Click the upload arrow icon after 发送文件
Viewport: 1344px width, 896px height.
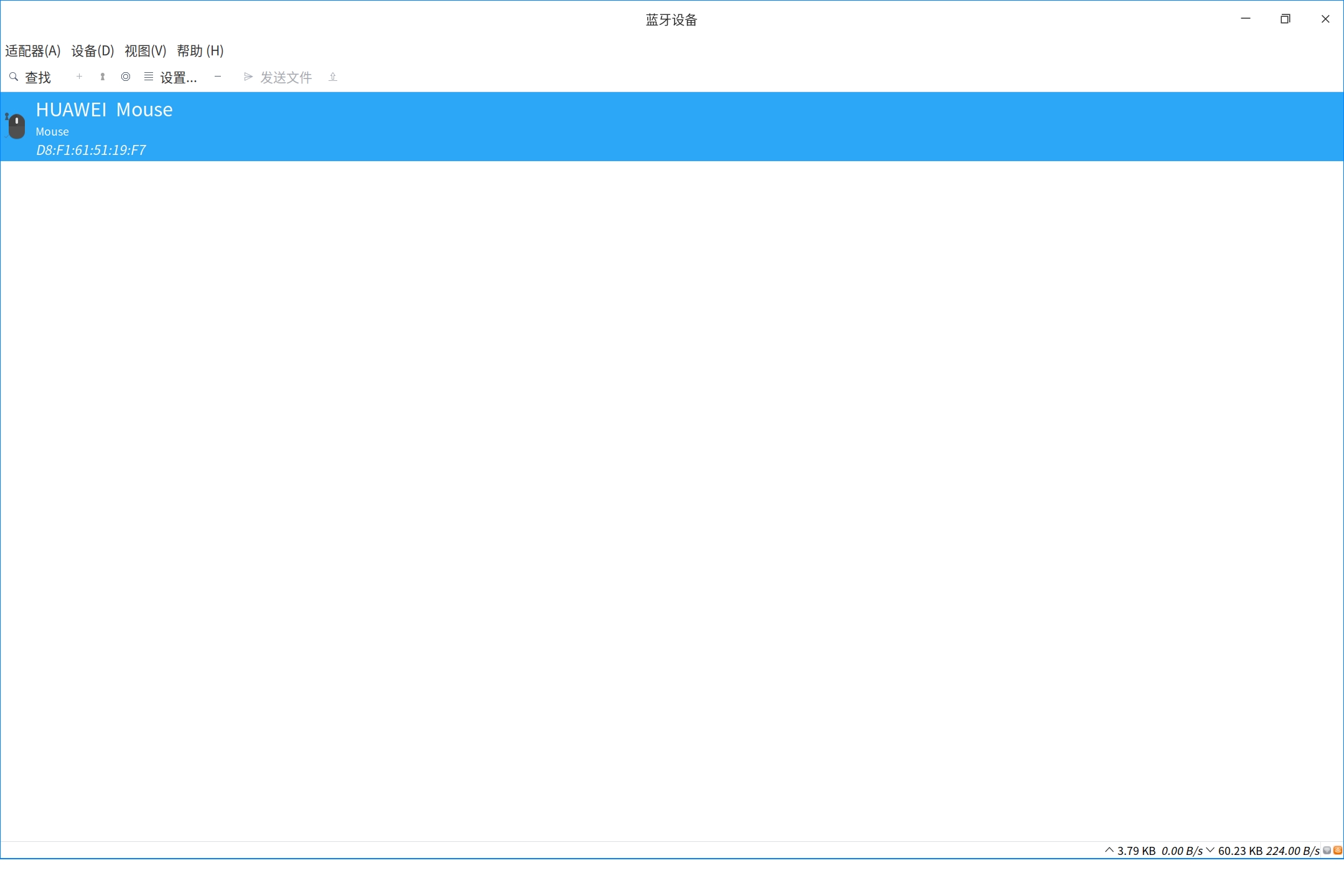[333, 77]
